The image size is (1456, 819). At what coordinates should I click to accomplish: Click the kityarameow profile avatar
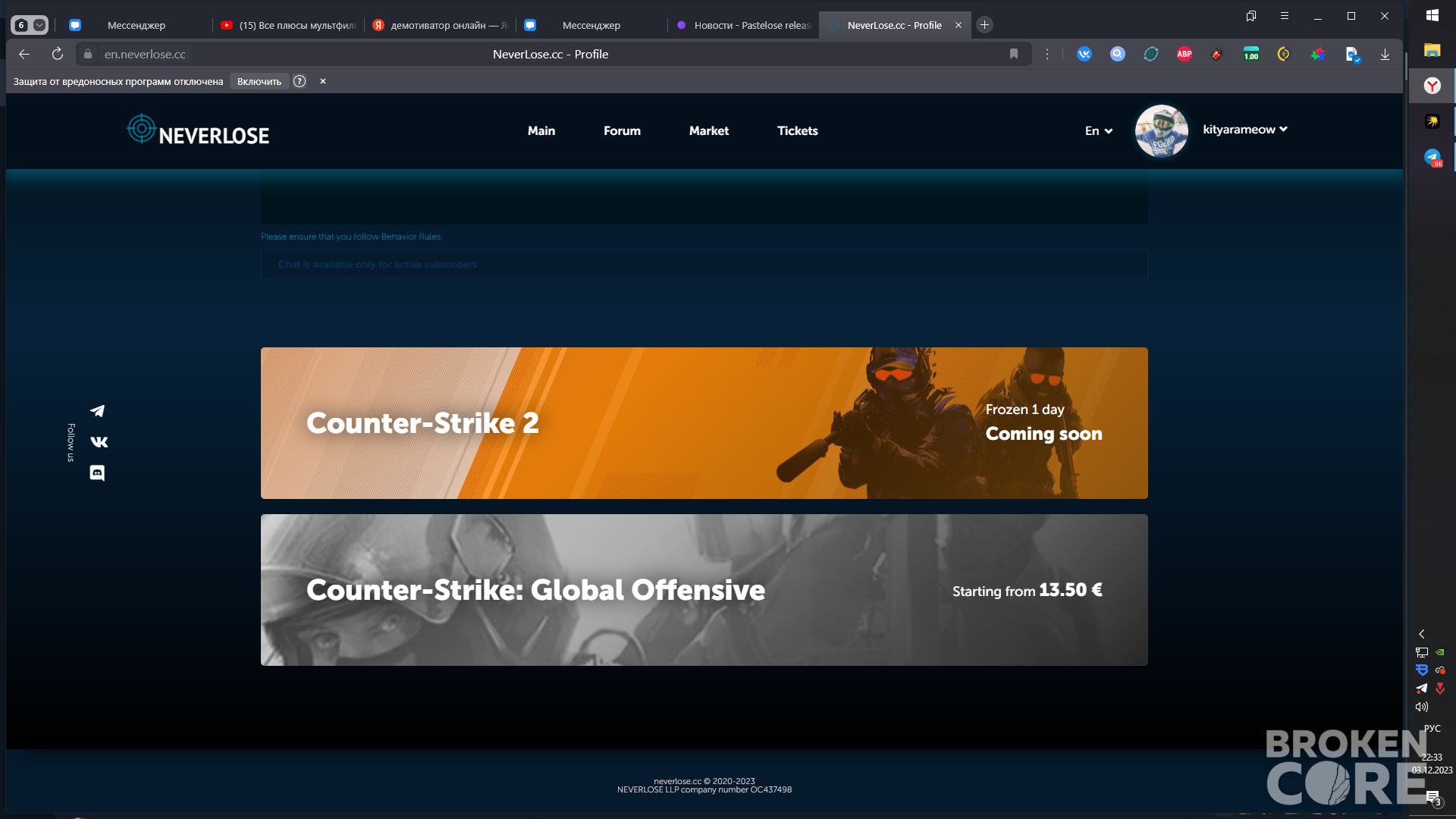1161,130
